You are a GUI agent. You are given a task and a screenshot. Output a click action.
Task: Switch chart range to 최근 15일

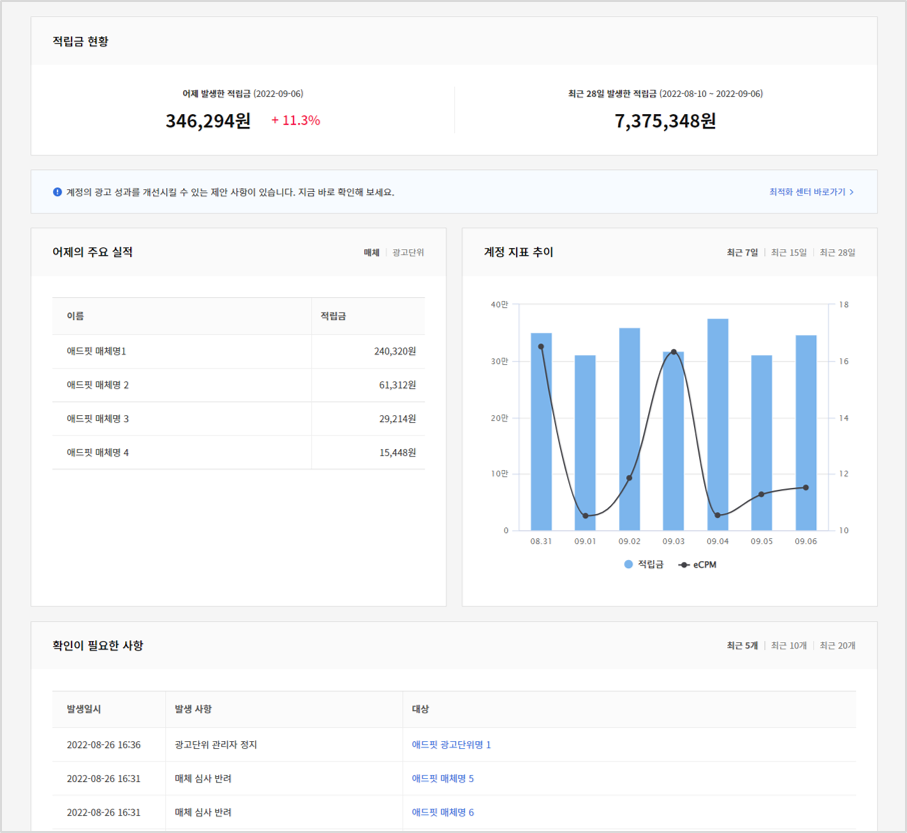pyautogui.click(x=788, y=253)
